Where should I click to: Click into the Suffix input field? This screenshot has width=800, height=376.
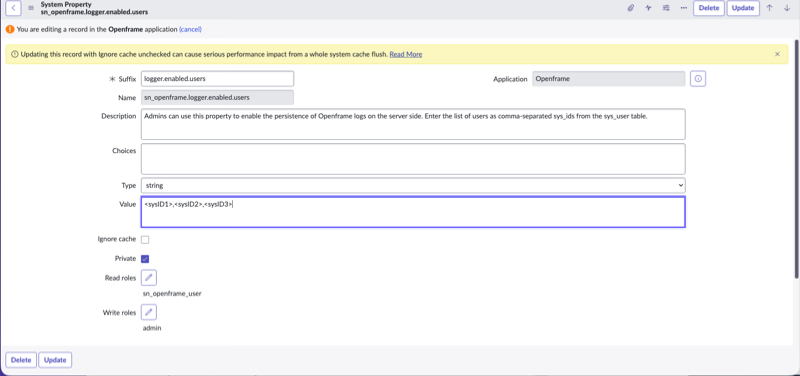pos(217,79)
